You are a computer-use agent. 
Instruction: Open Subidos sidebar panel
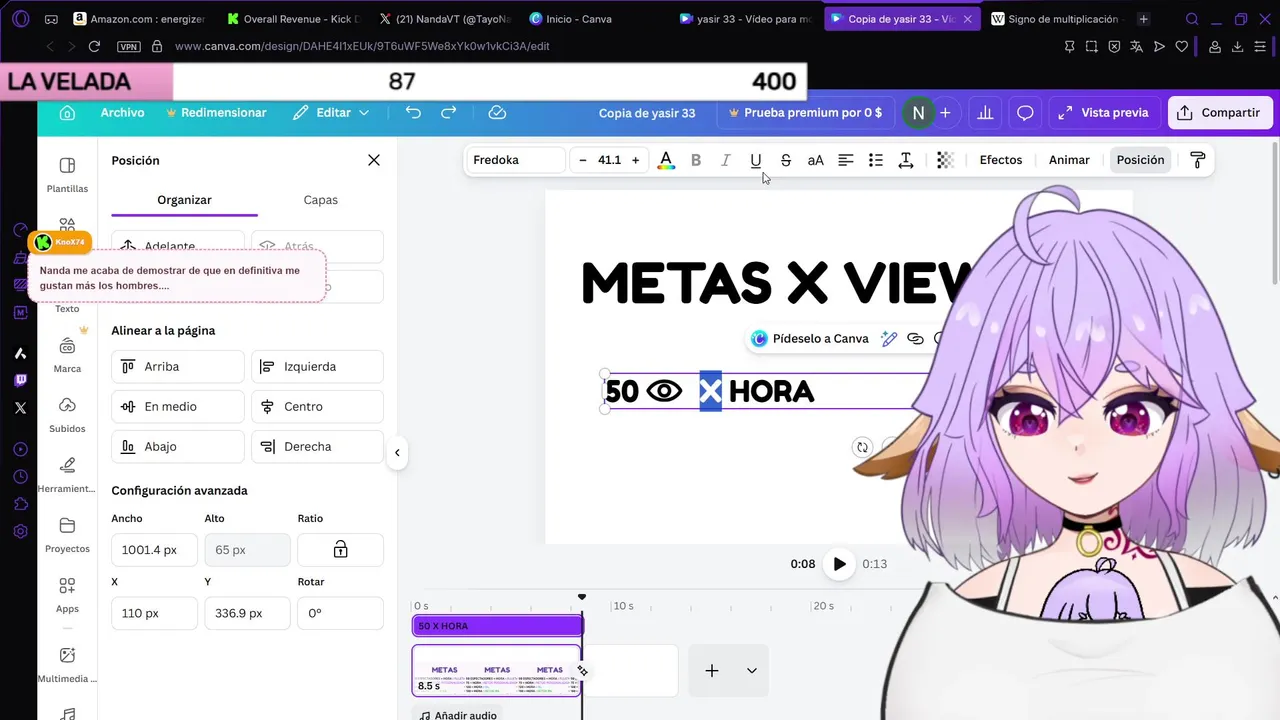coord(67,415)
